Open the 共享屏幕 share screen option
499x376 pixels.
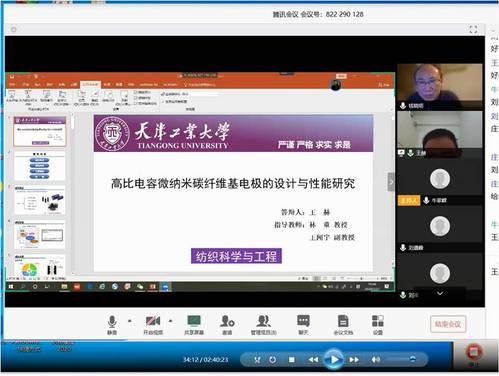[x=194, y=324]
